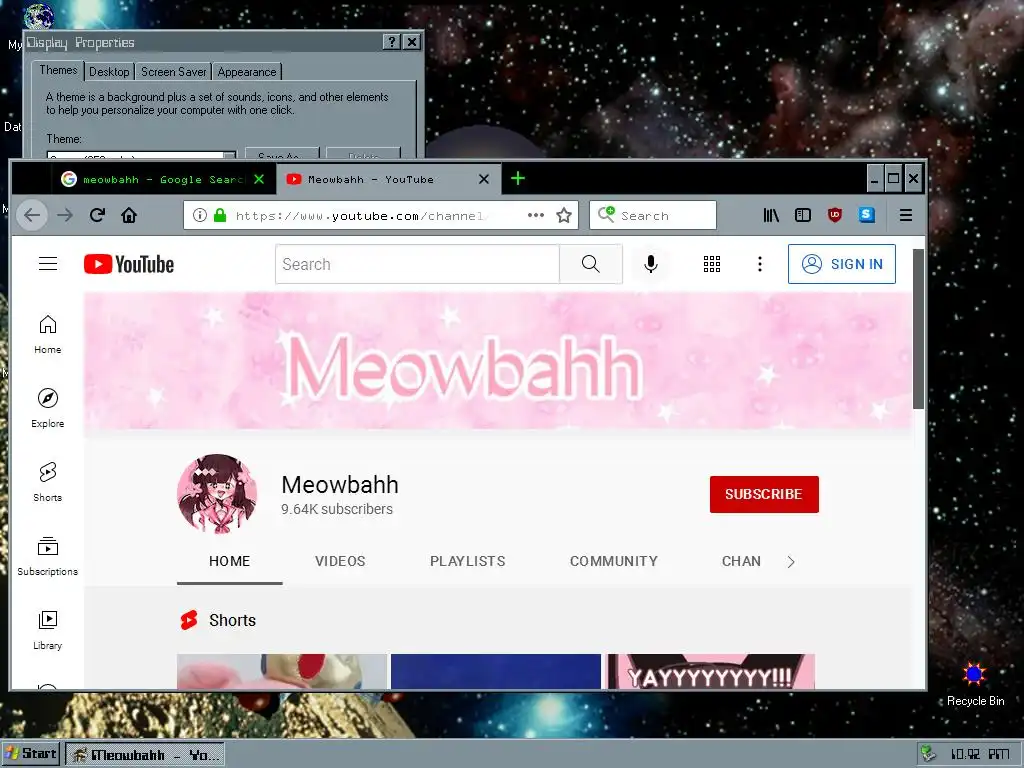Click the browser toolbar Search box
This screenshot has height=768, width=1024.
pos(652,216)
